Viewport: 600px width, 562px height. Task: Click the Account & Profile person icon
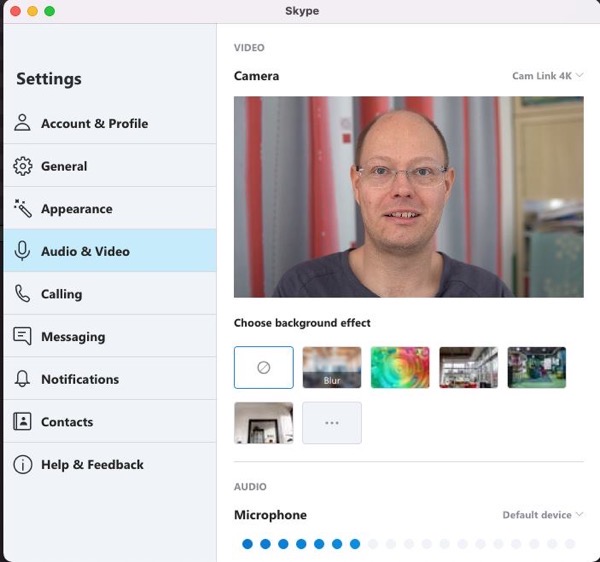point(22,123)
